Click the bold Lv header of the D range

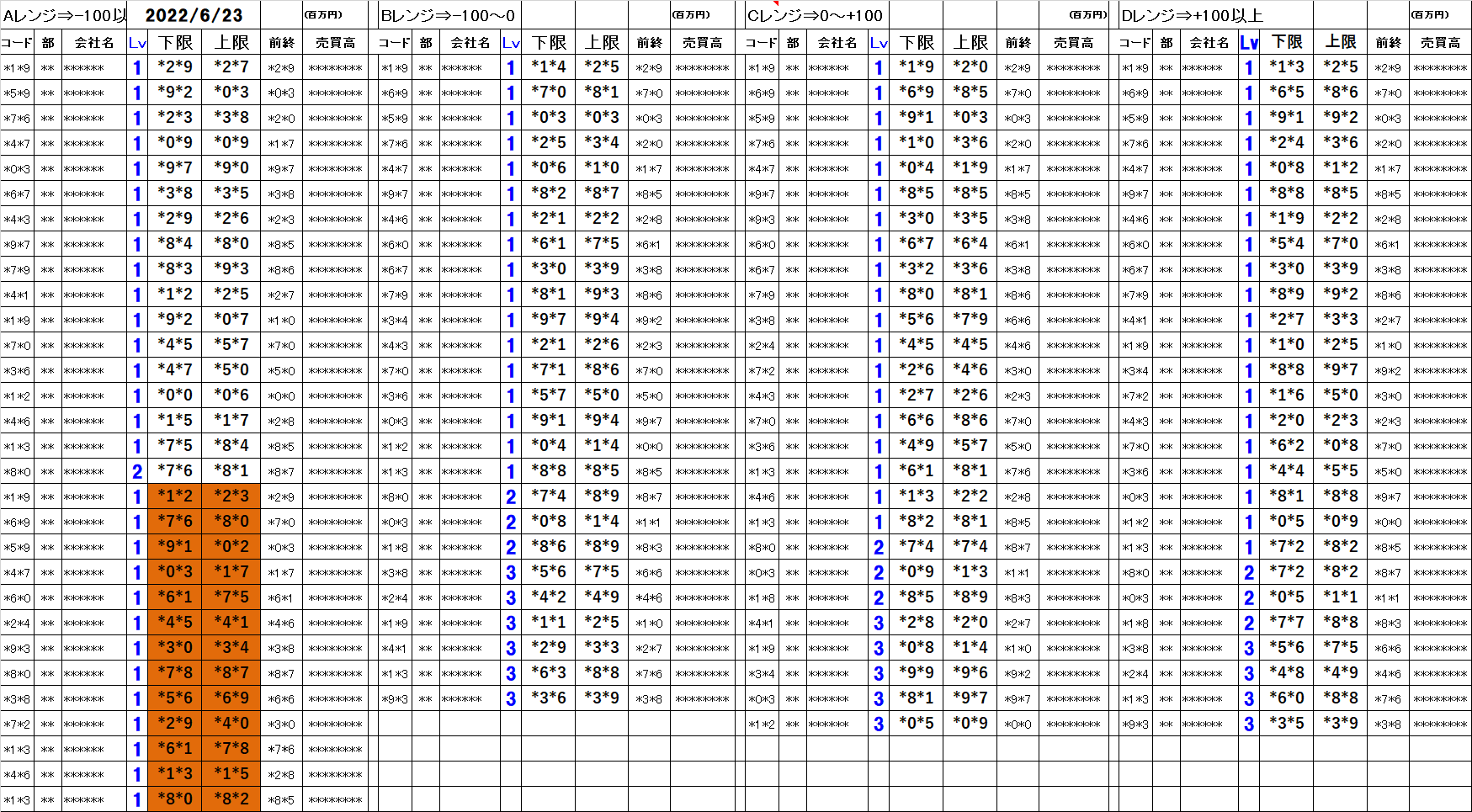[1249, 42]
